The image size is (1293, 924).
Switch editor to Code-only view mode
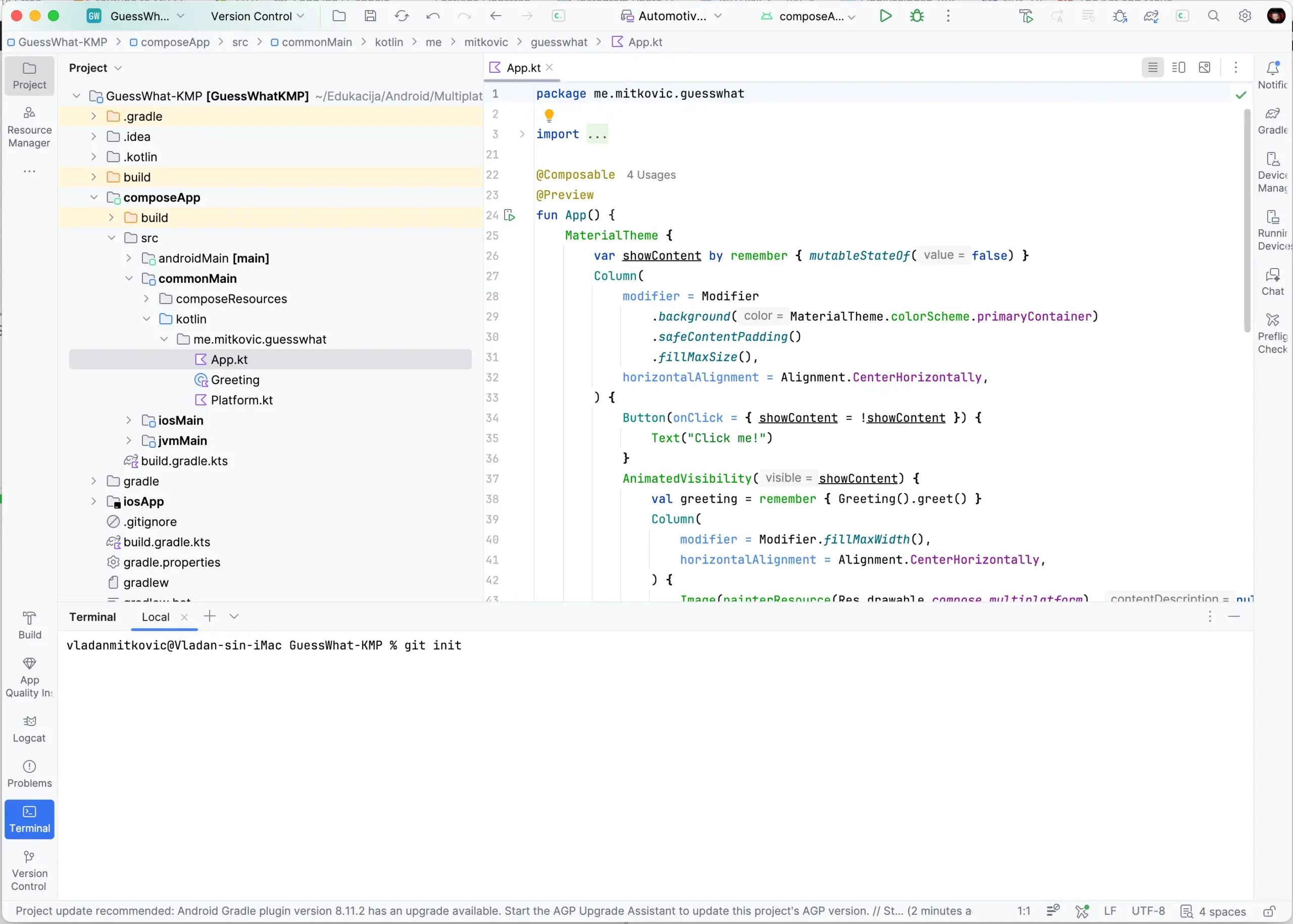(x=1152, y=68)
